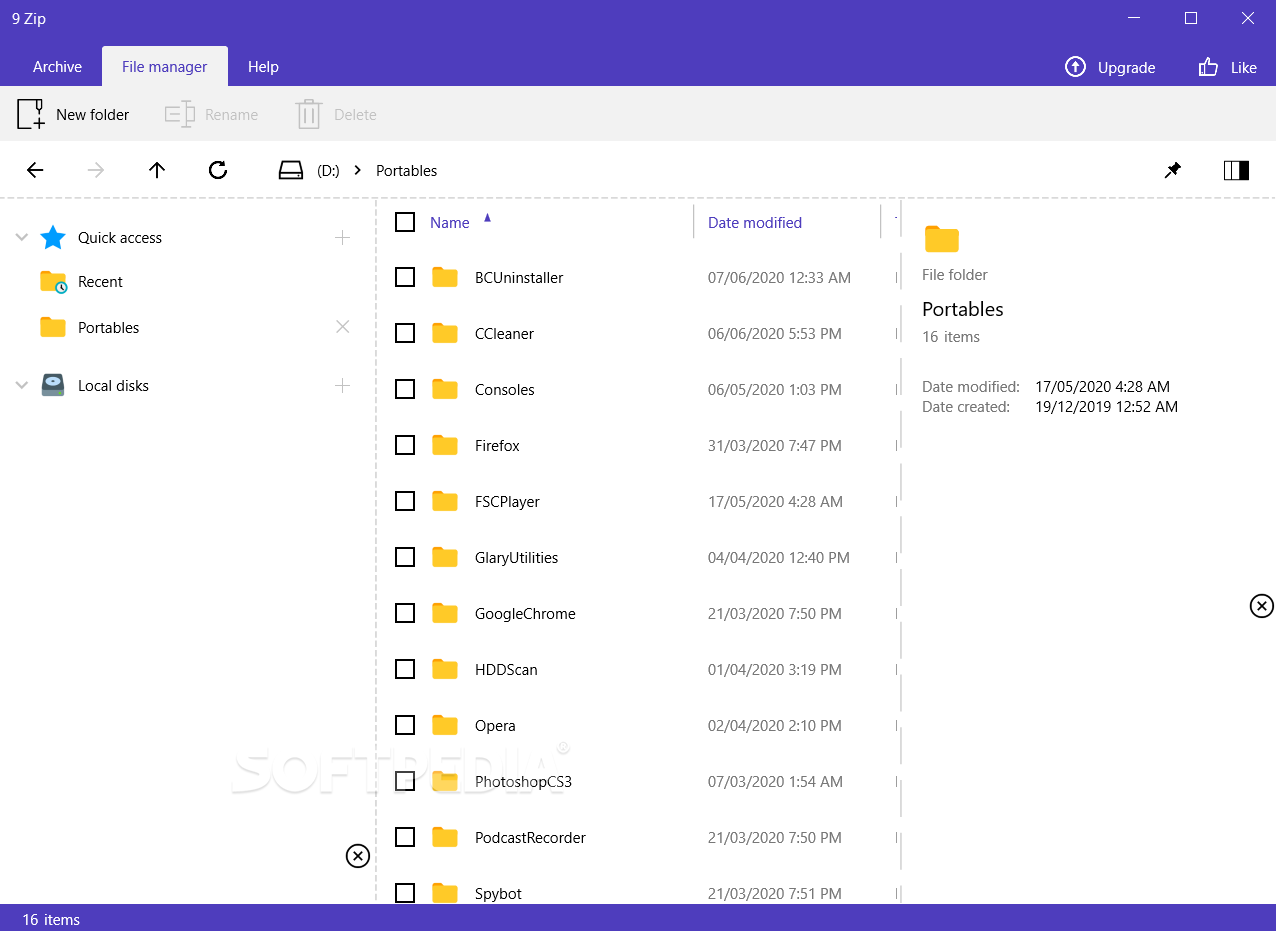Pin the current folder to Quick access
Viewport: 1276px width, 931px height.
1173,170
